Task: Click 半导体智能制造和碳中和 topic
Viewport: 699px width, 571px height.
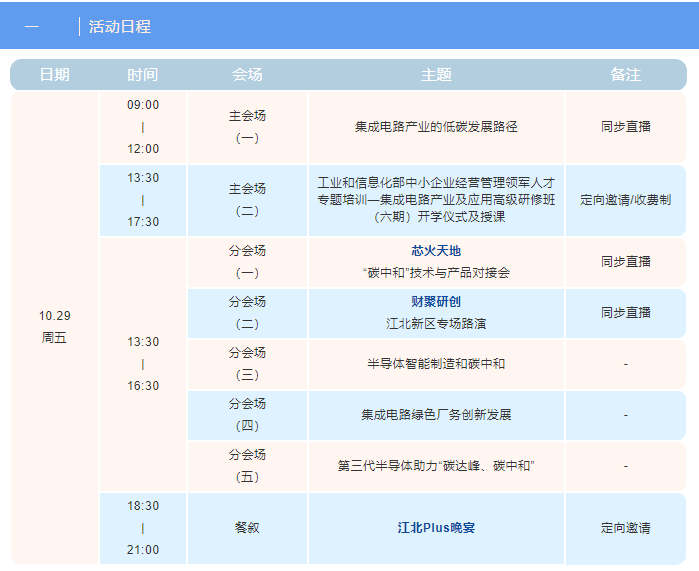Action: (x=436, y=364)
